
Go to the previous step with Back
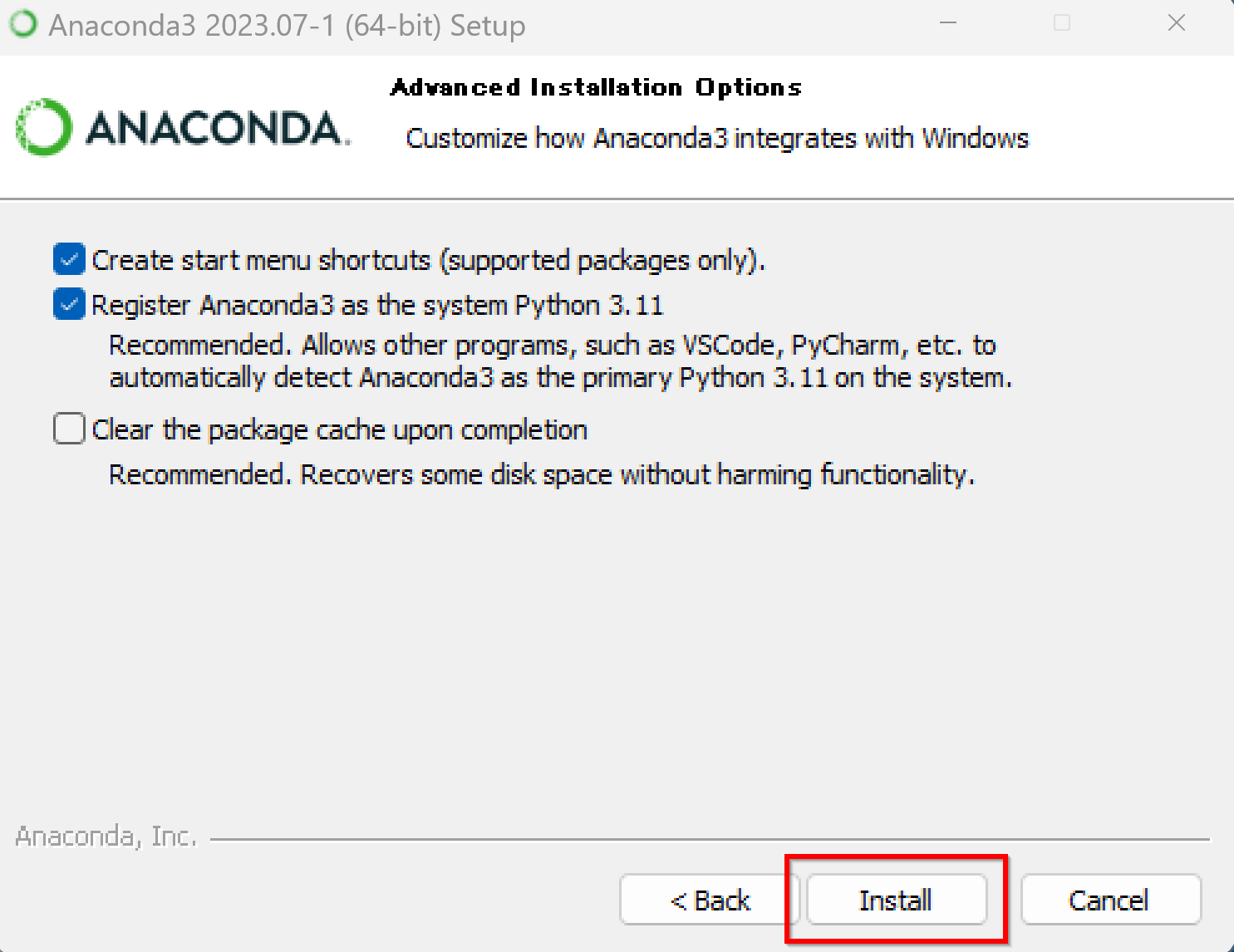(x=710, y=900)
